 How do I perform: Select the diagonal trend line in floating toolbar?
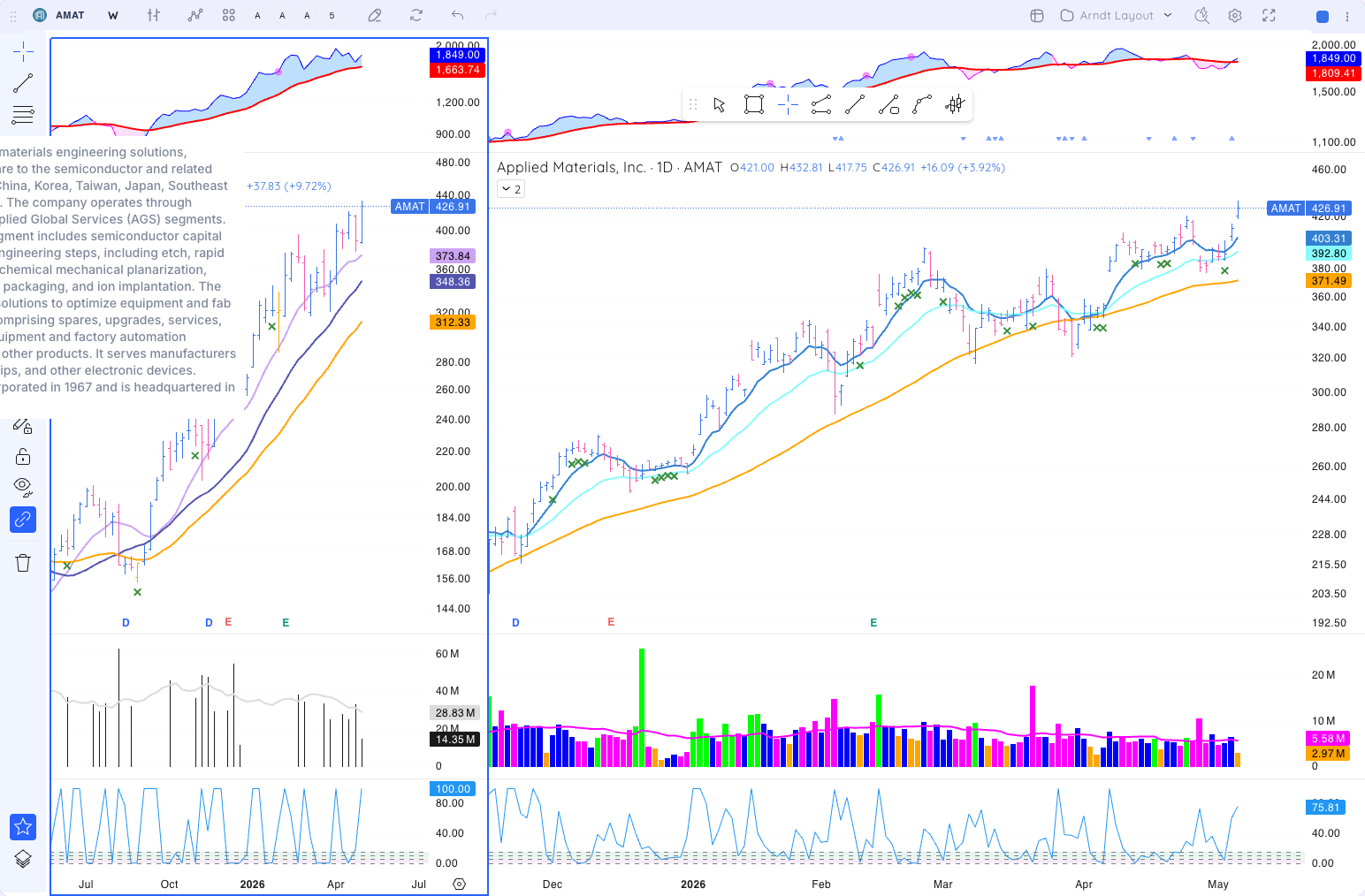click(855, 105)
